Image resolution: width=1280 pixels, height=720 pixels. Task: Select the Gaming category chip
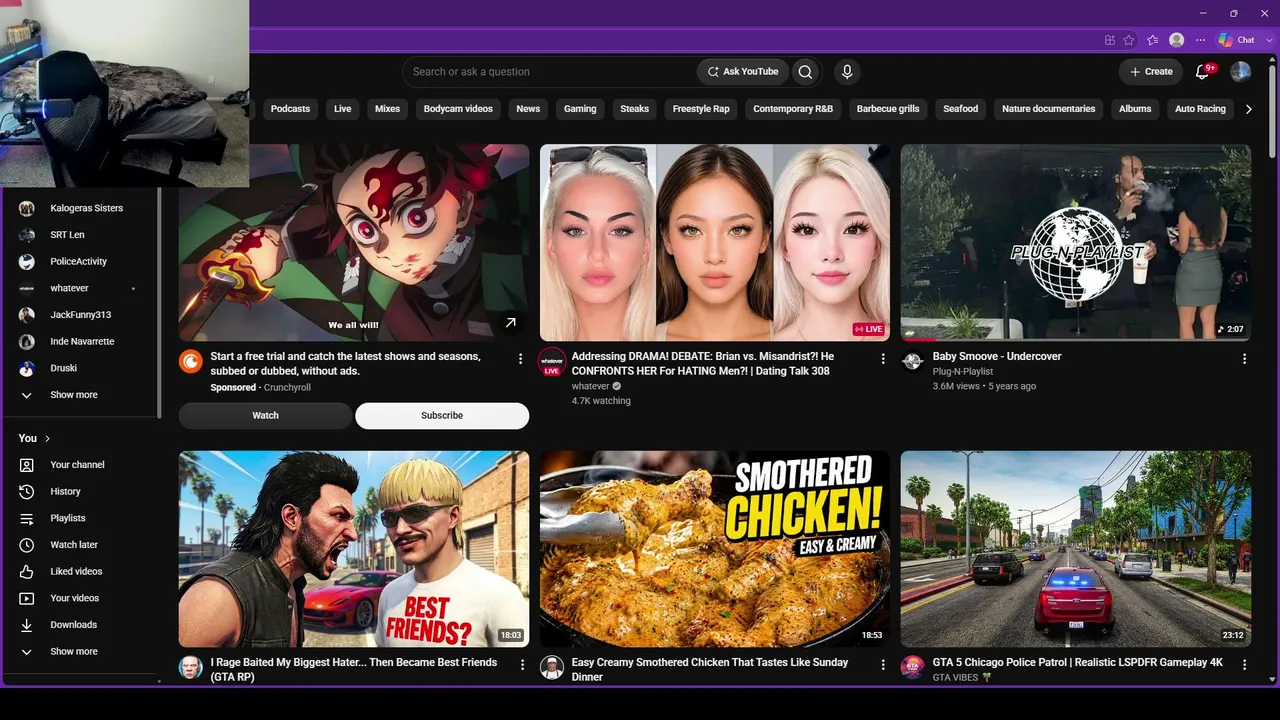click(580, 109)
